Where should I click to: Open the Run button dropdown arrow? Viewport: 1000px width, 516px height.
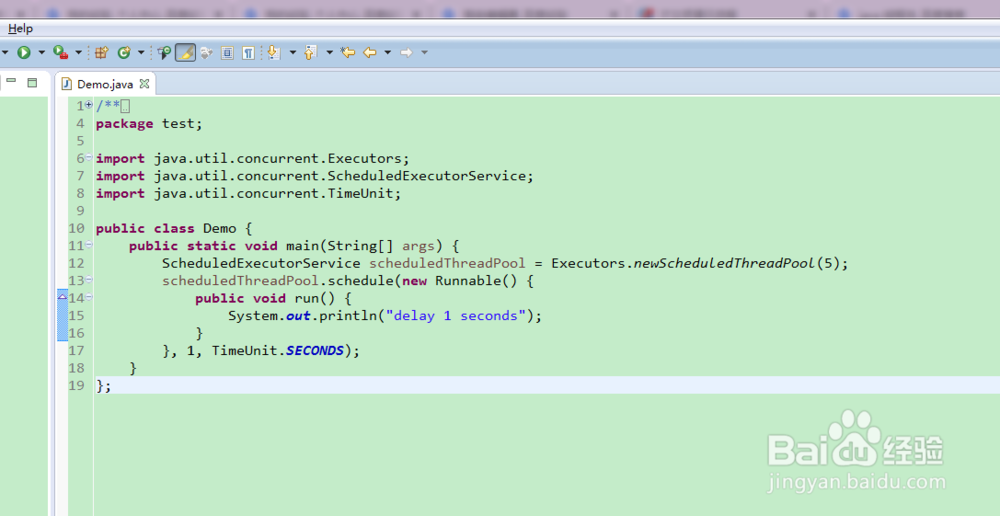tap(41, 52)
